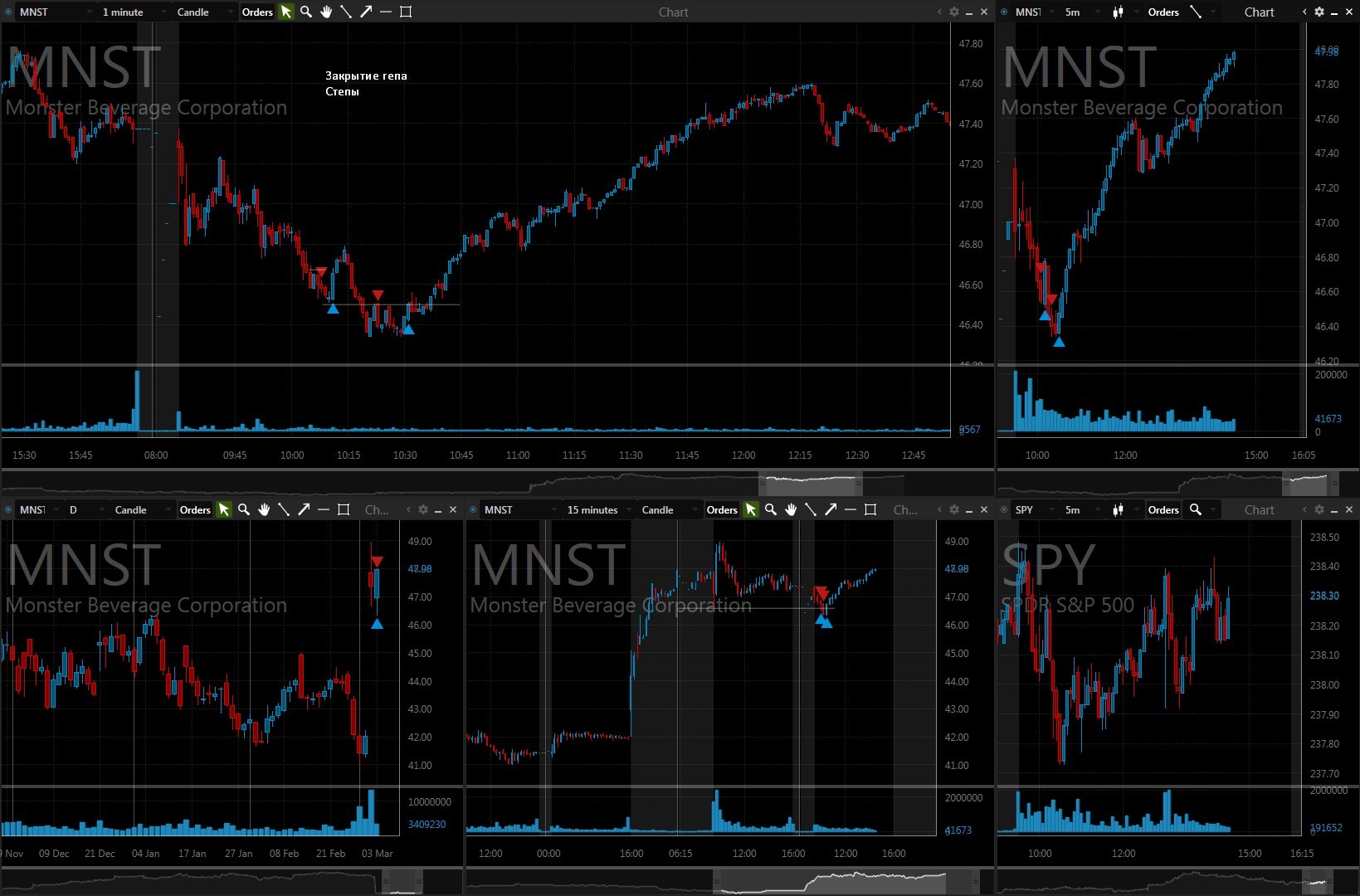This screenshot has height=896, width=1360.
Task: Toggle Orders display in the 1 minute chart
Action: [x=257, y=12]
